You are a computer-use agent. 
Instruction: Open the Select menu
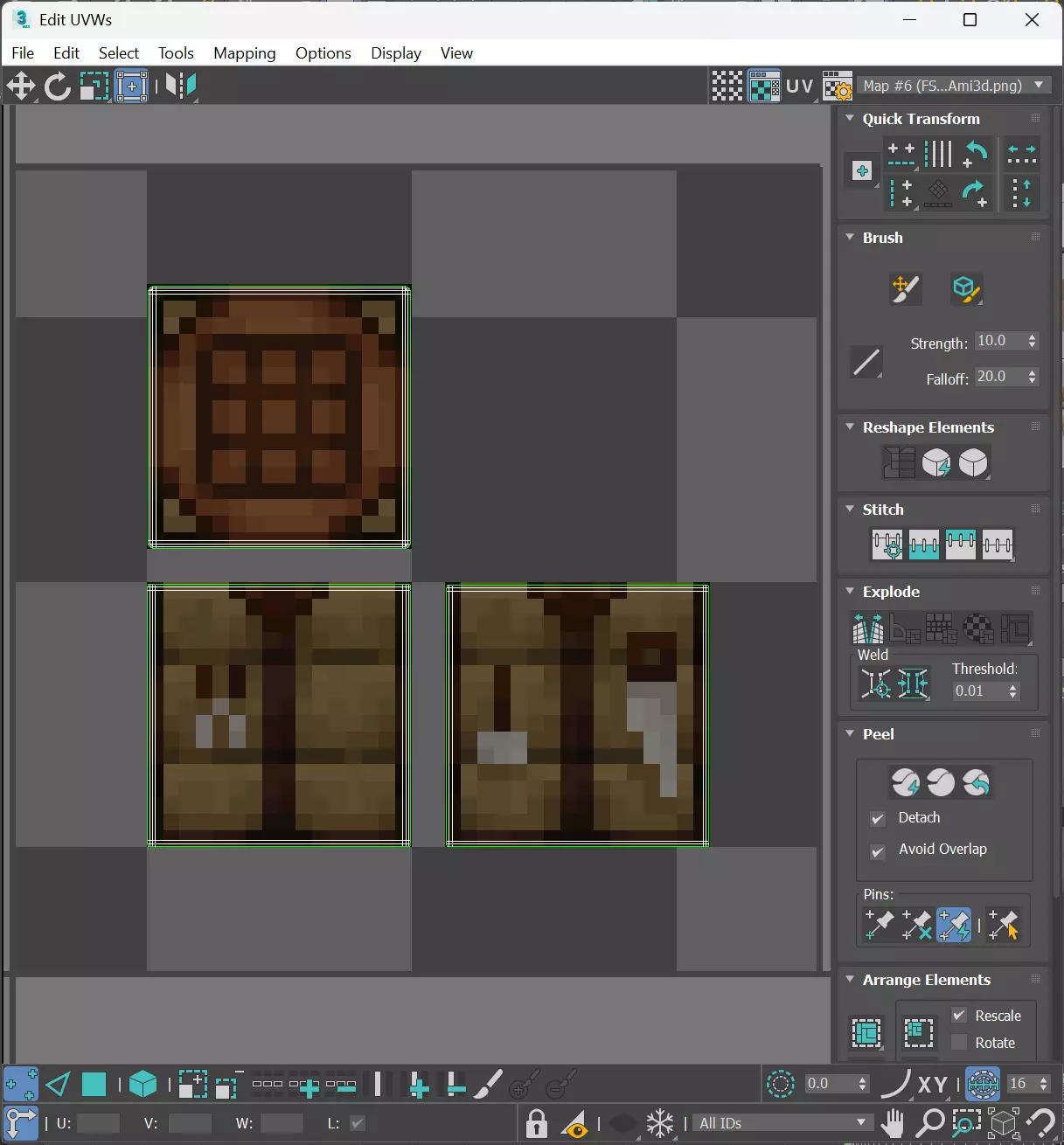click(119, 53)
